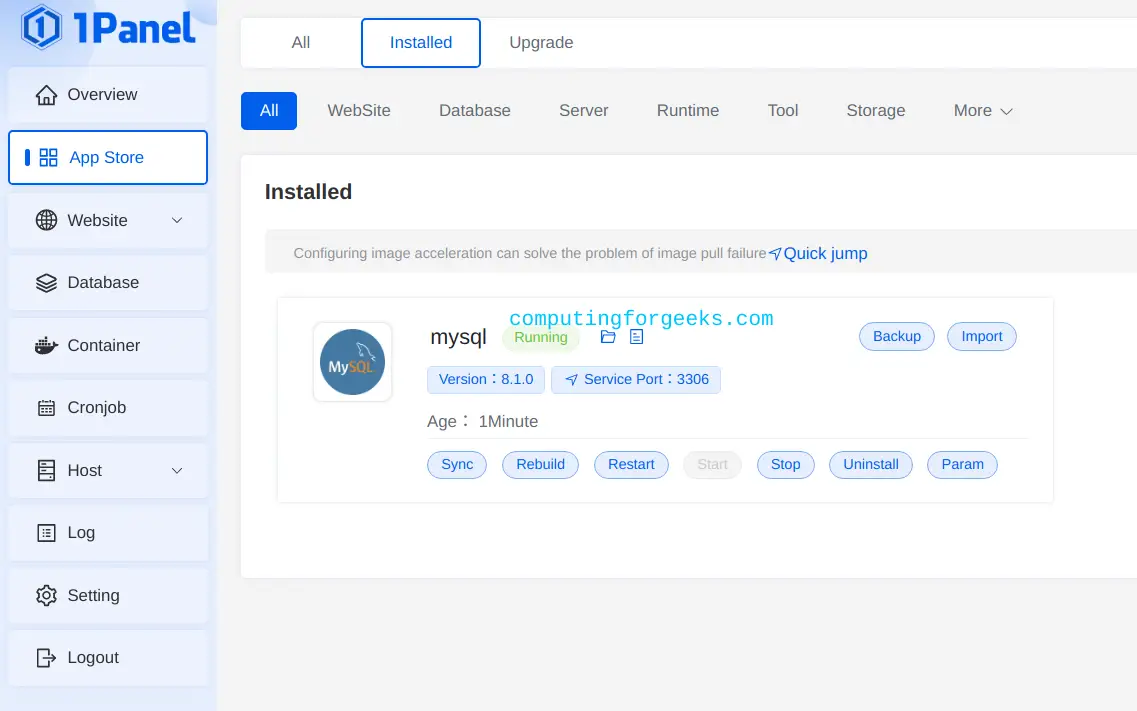Viewport: 1137px width, 711px height.
Task: Click the Import button
Action: click(982, 336)
